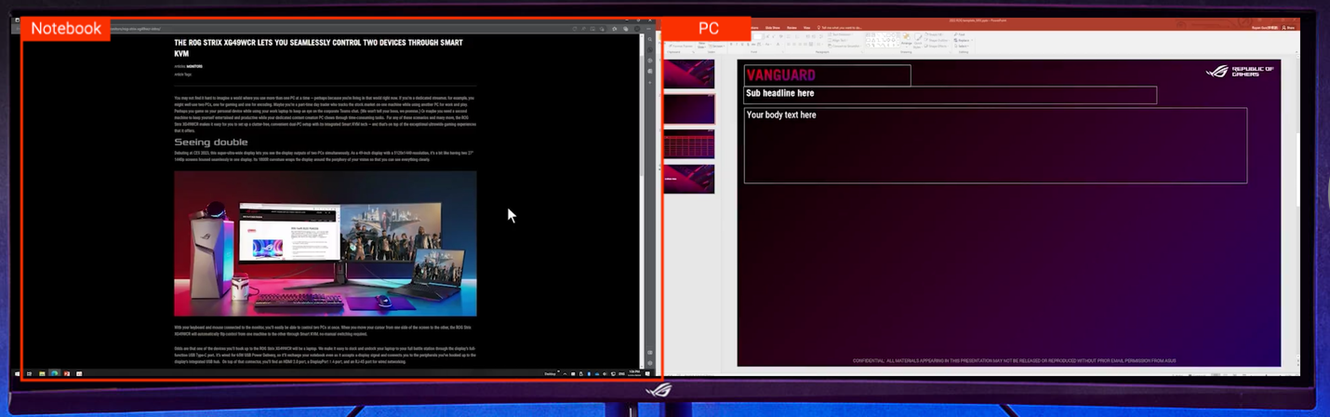Open the Find command in PowerPoint ribbon
The width and height of the screenshot is (1330, 417).
(959, 35)
